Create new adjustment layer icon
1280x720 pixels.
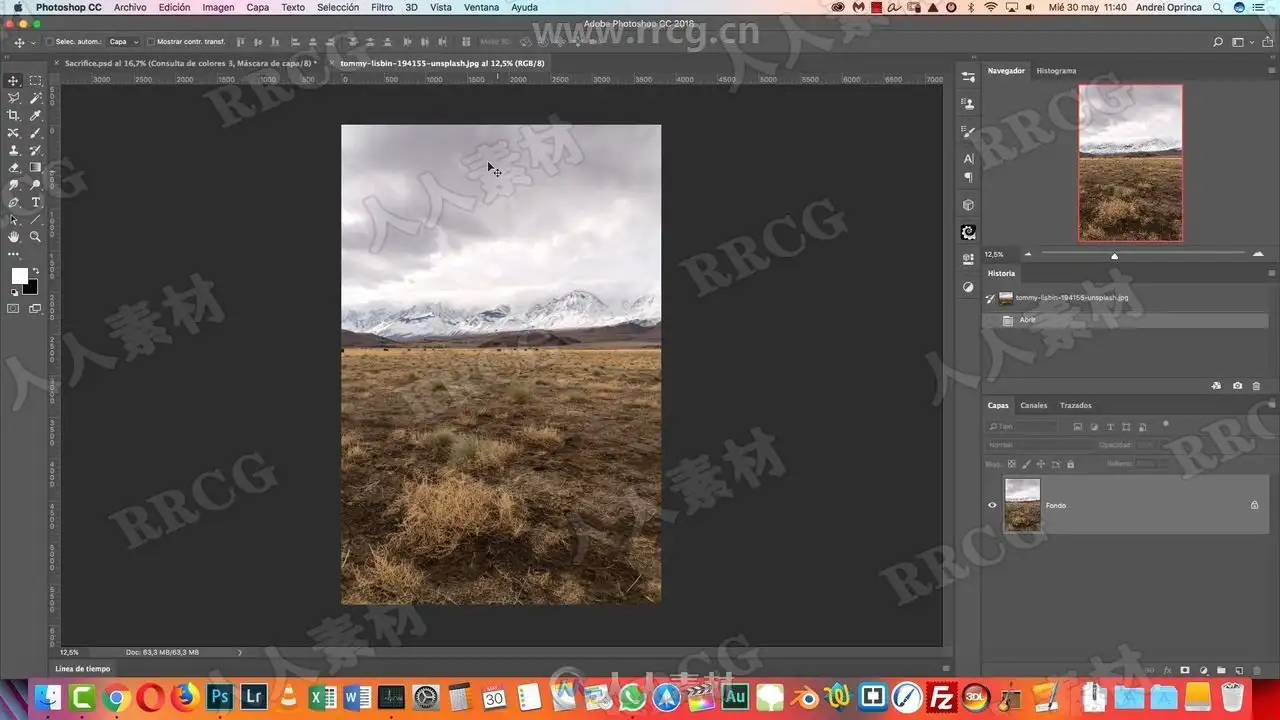click(x=1203, y=670)
